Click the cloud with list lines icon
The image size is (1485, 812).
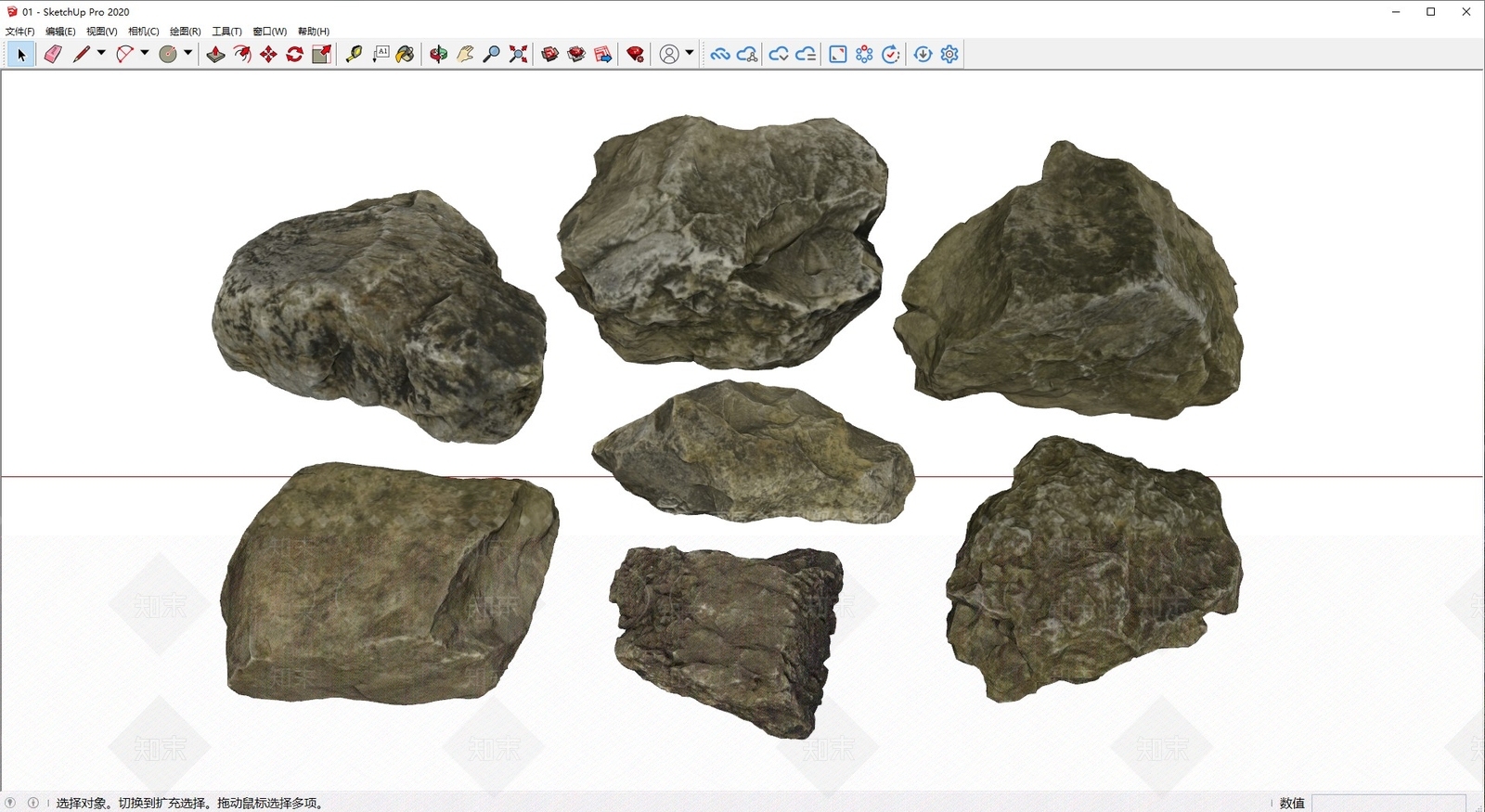click(x=806, y=55)
